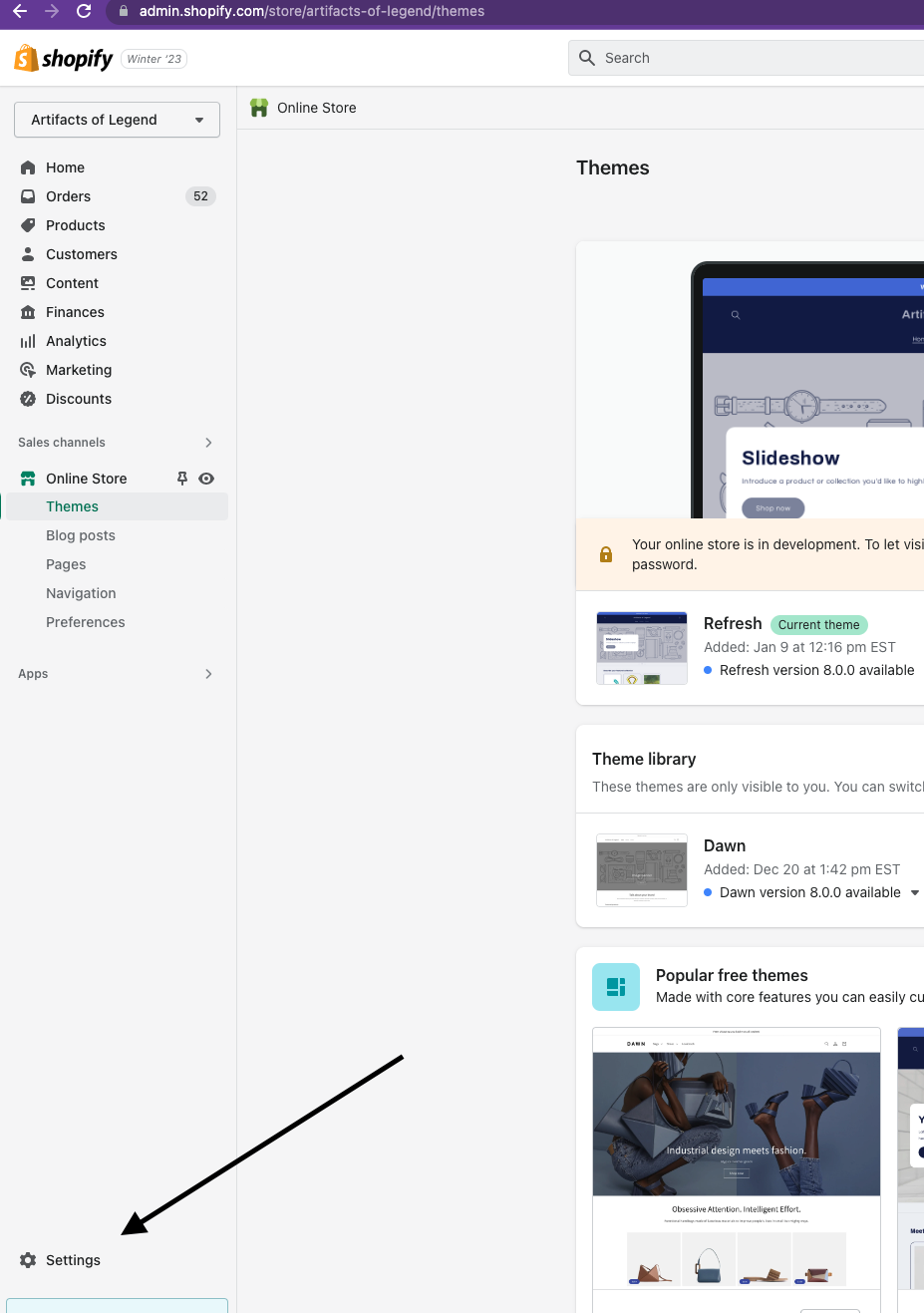Click the Shopify logo
The width and height of the screenshot is (924, 1313).
[64, 59]
